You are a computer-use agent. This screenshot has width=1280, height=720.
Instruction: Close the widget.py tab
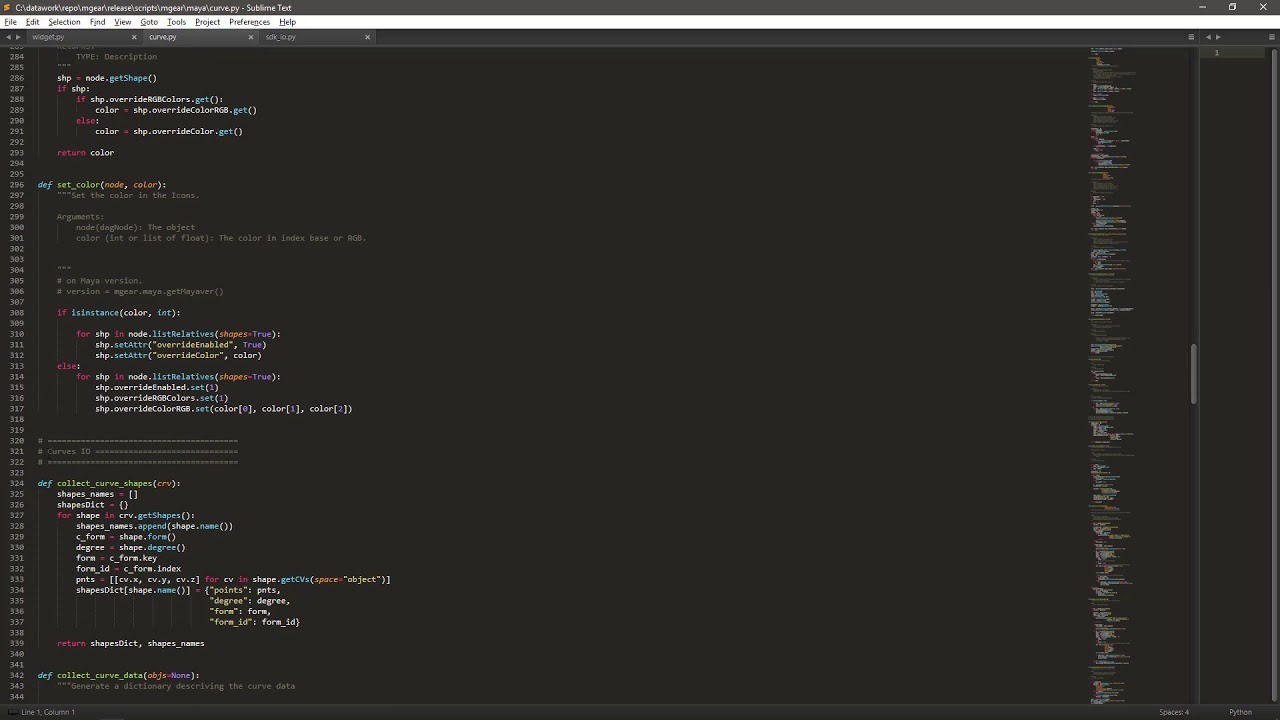[134, 37]
